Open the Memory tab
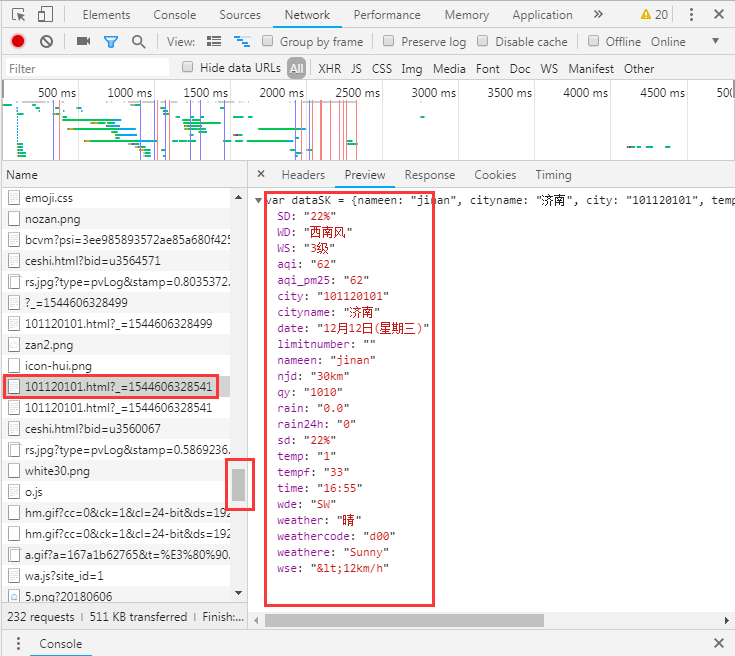 tap(466, 15)
